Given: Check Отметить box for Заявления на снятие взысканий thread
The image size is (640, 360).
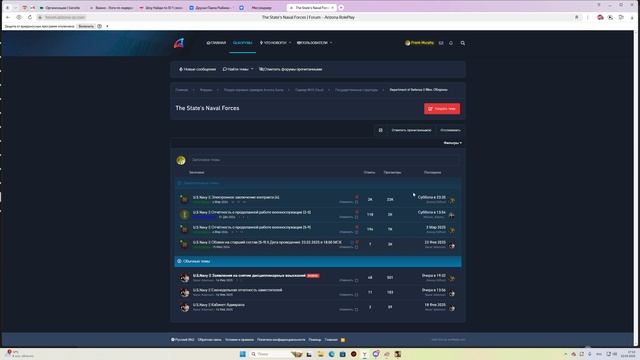Looking at the screenshot, I should 356,280.
